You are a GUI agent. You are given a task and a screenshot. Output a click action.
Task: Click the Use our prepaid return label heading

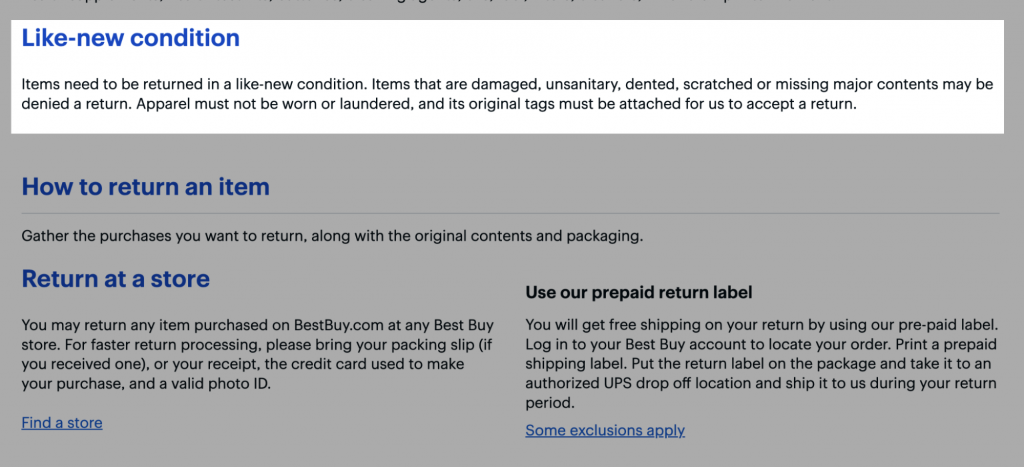639,293
